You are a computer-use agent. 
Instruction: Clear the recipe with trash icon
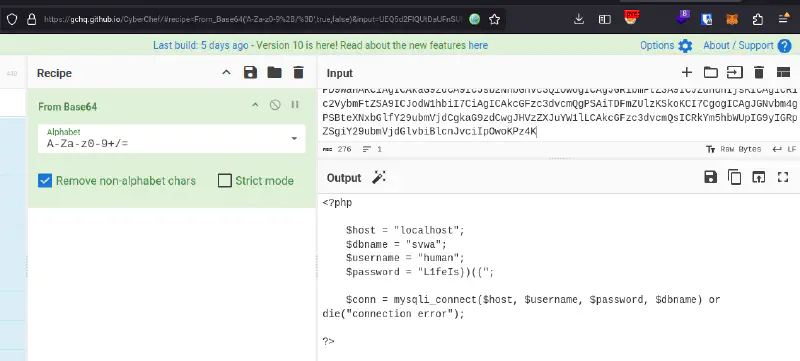(x=298, y=73)
